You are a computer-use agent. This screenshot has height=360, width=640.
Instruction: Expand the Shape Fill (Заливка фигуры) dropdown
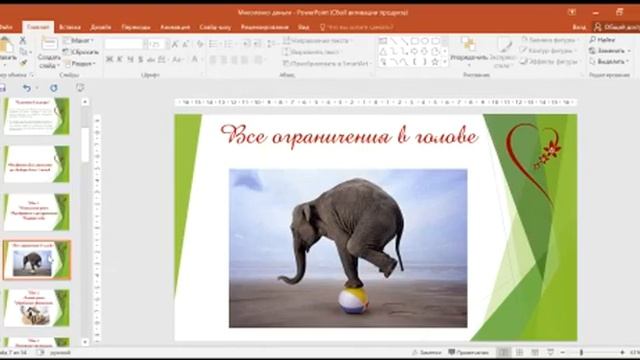[550, 40]
